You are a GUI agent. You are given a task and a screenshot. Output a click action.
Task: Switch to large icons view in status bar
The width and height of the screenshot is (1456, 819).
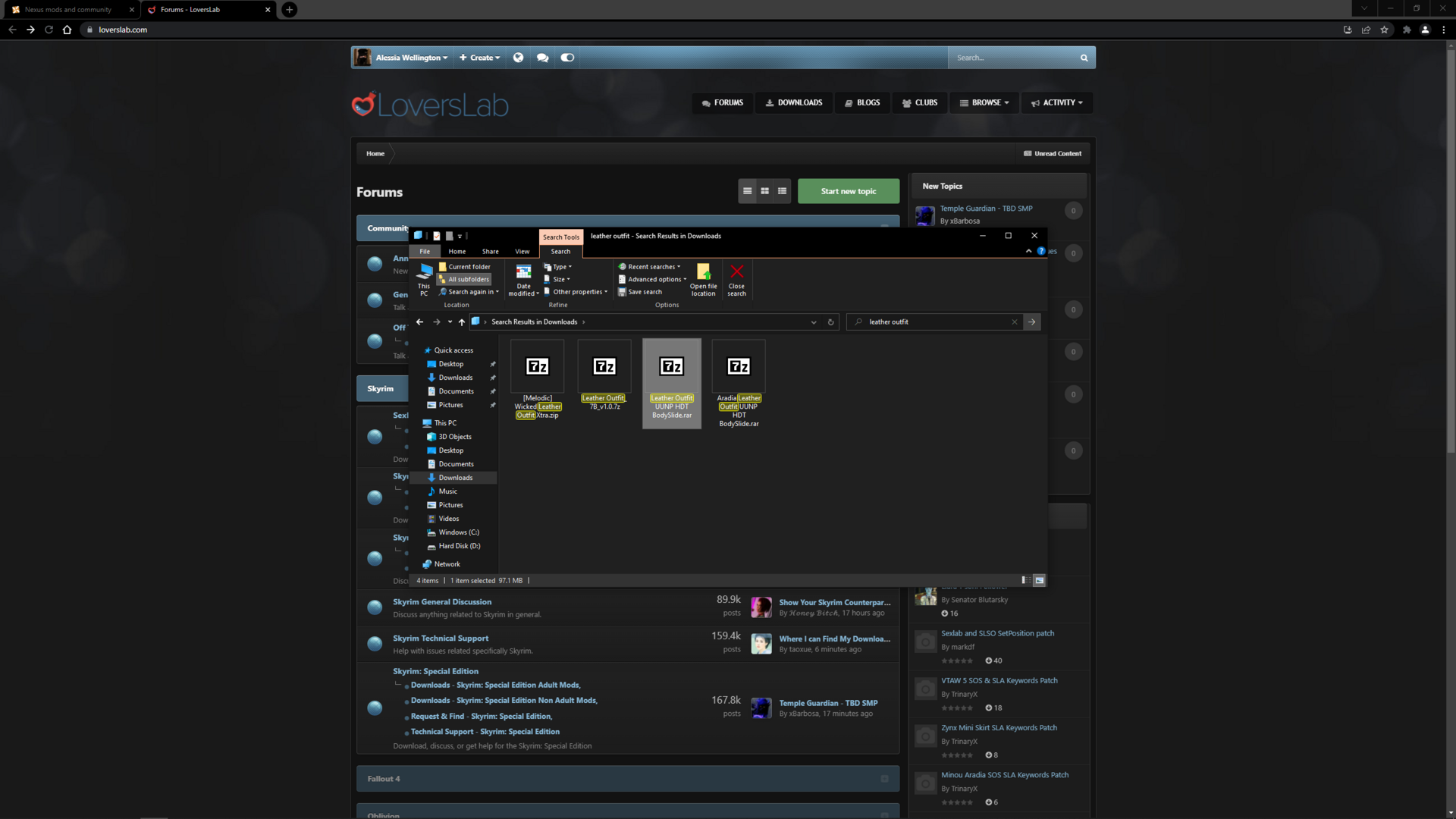tap(1039, 580)
